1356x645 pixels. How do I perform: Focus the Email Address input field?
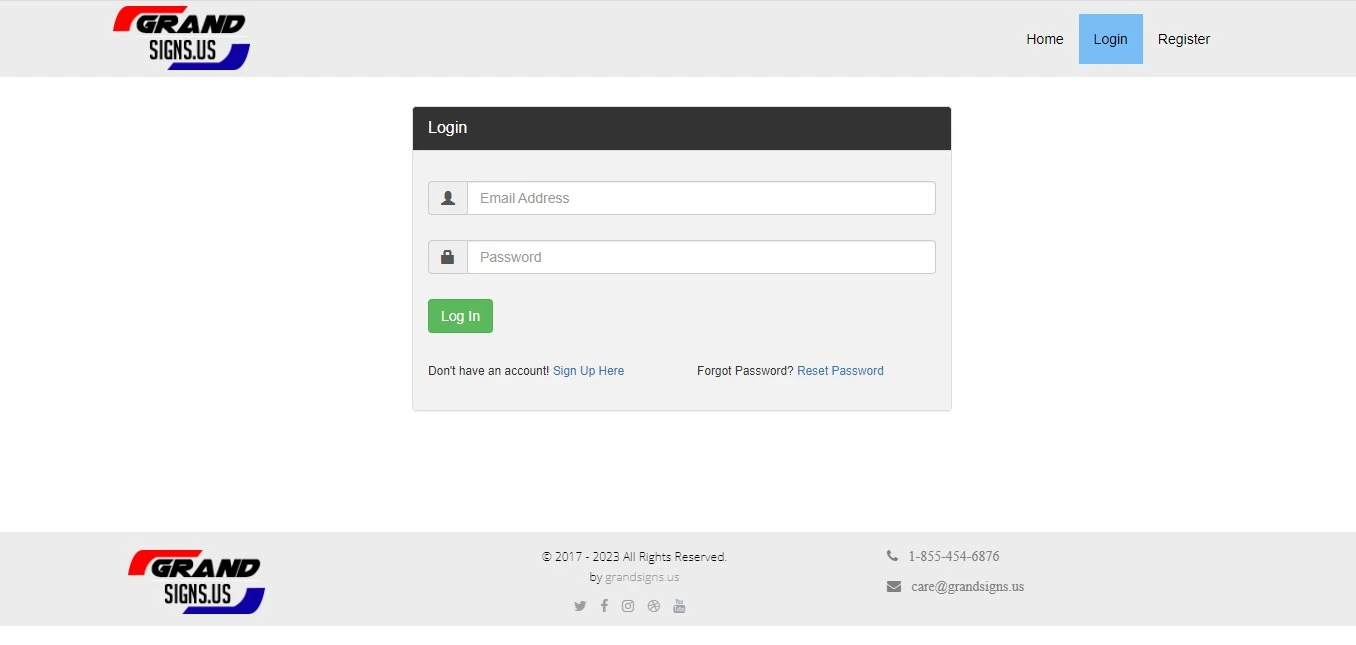[x=701, y=198]
